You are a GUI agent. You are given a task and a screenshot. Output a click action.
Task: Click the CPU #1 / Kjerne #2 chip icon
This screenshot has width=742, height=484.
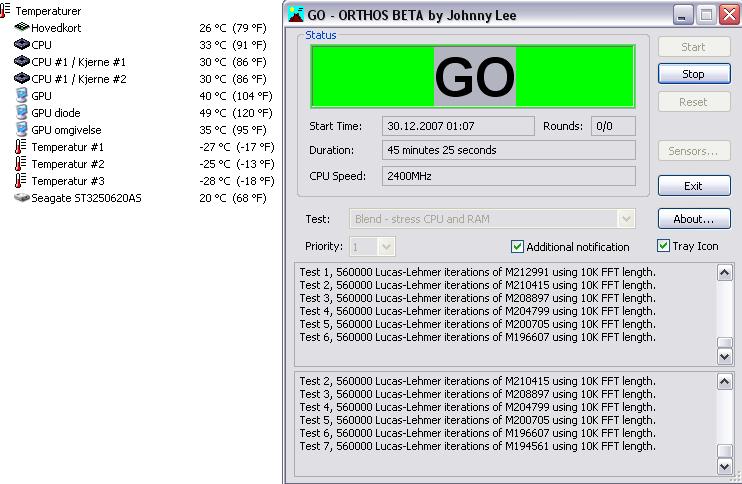coord(22,79)
